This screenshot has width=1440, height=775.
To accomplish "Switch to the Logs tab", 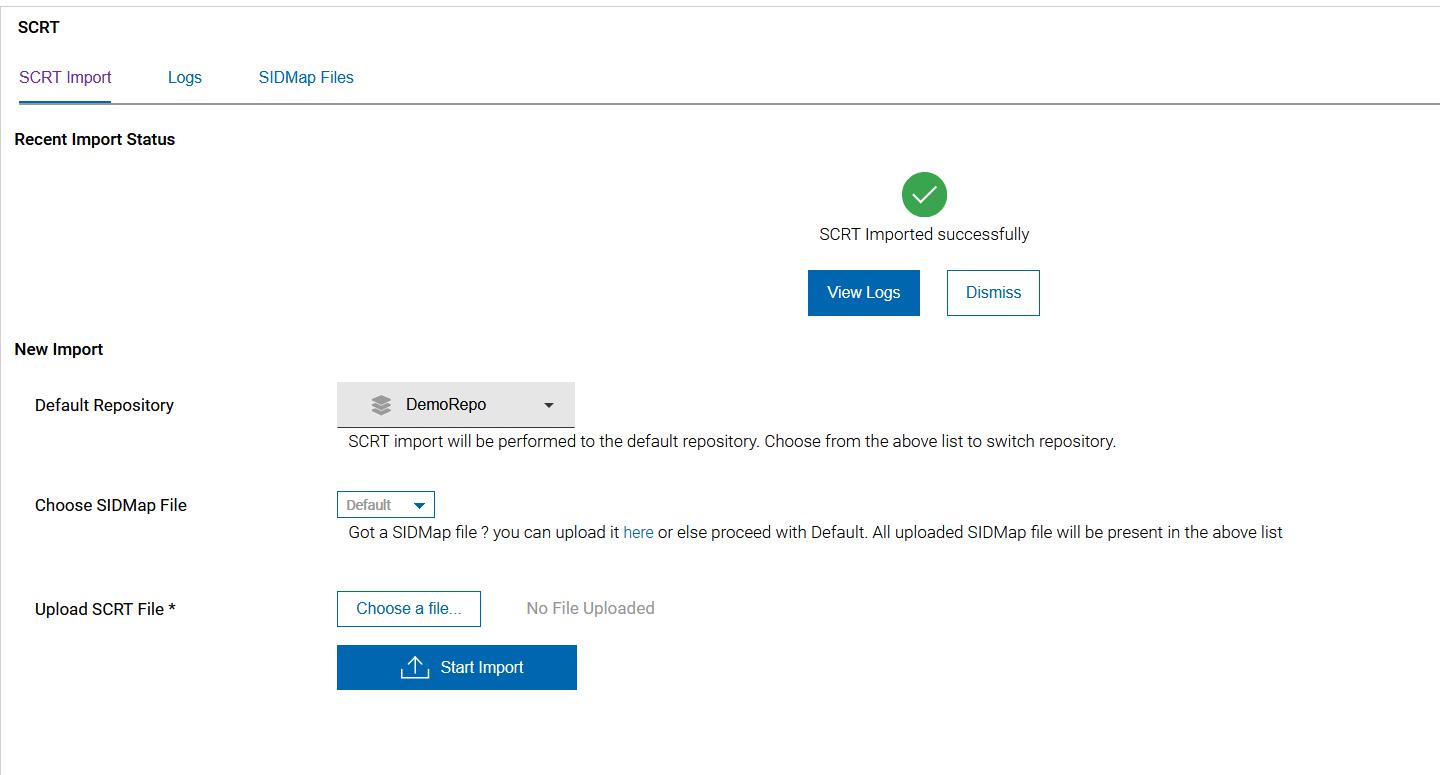I will (185, 77).
